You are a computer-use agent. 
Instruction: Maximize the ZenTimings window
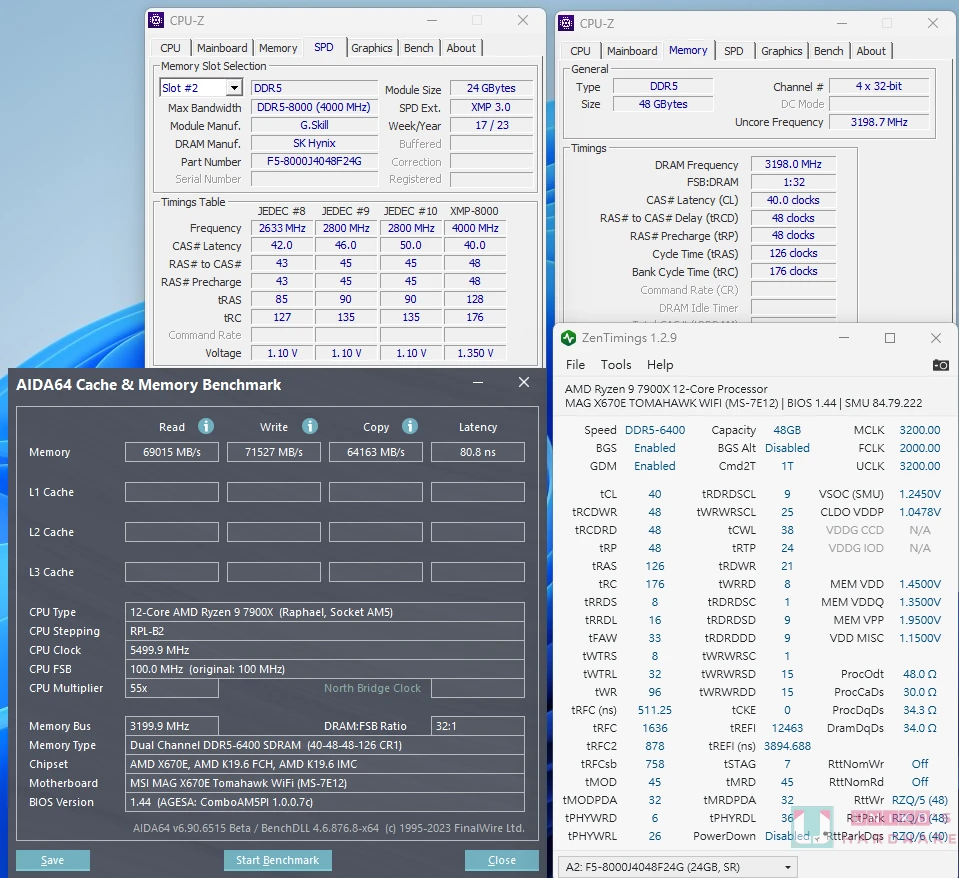pos(890,338)
